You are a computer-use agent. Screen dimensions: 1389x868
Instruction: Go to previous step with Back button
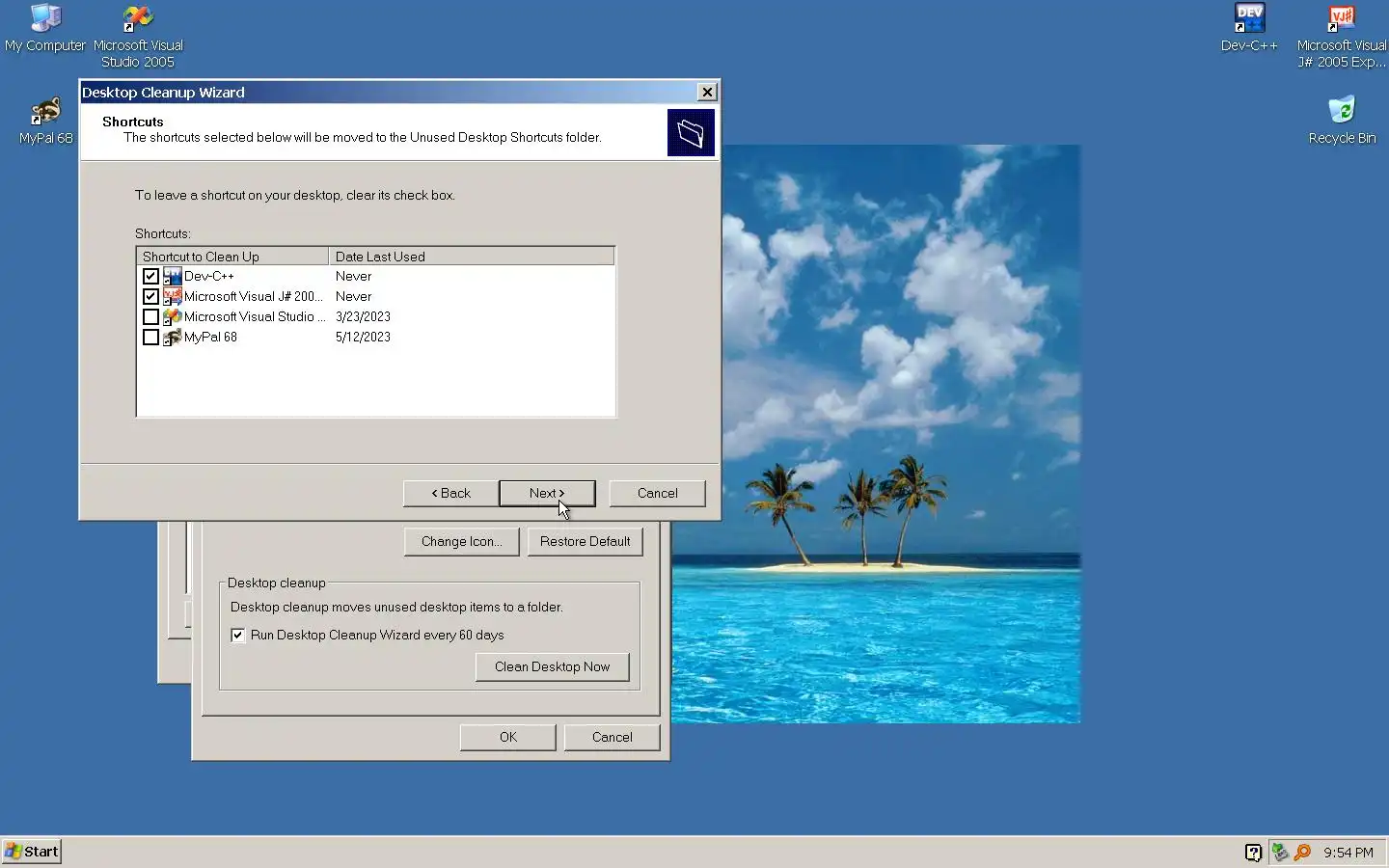click(x=450, y=494)
